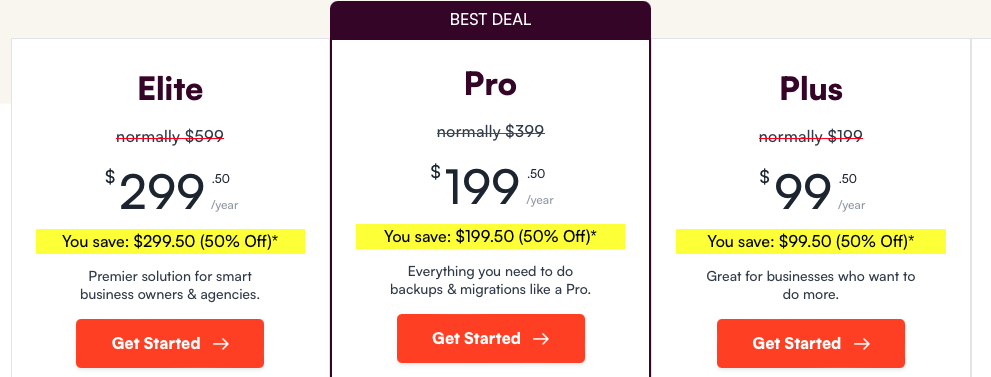This screenshot has width=991, height=377.
Task: Click the Pro plan heading
Action: point(490,83)
